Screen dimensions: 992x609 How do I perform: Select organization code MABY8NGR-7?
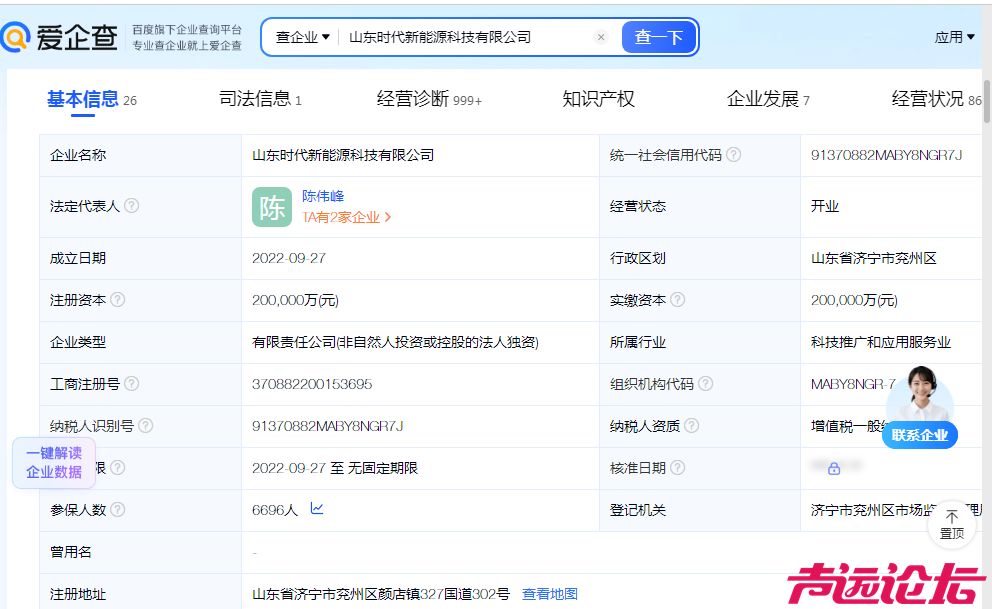(x=853, y=384)
